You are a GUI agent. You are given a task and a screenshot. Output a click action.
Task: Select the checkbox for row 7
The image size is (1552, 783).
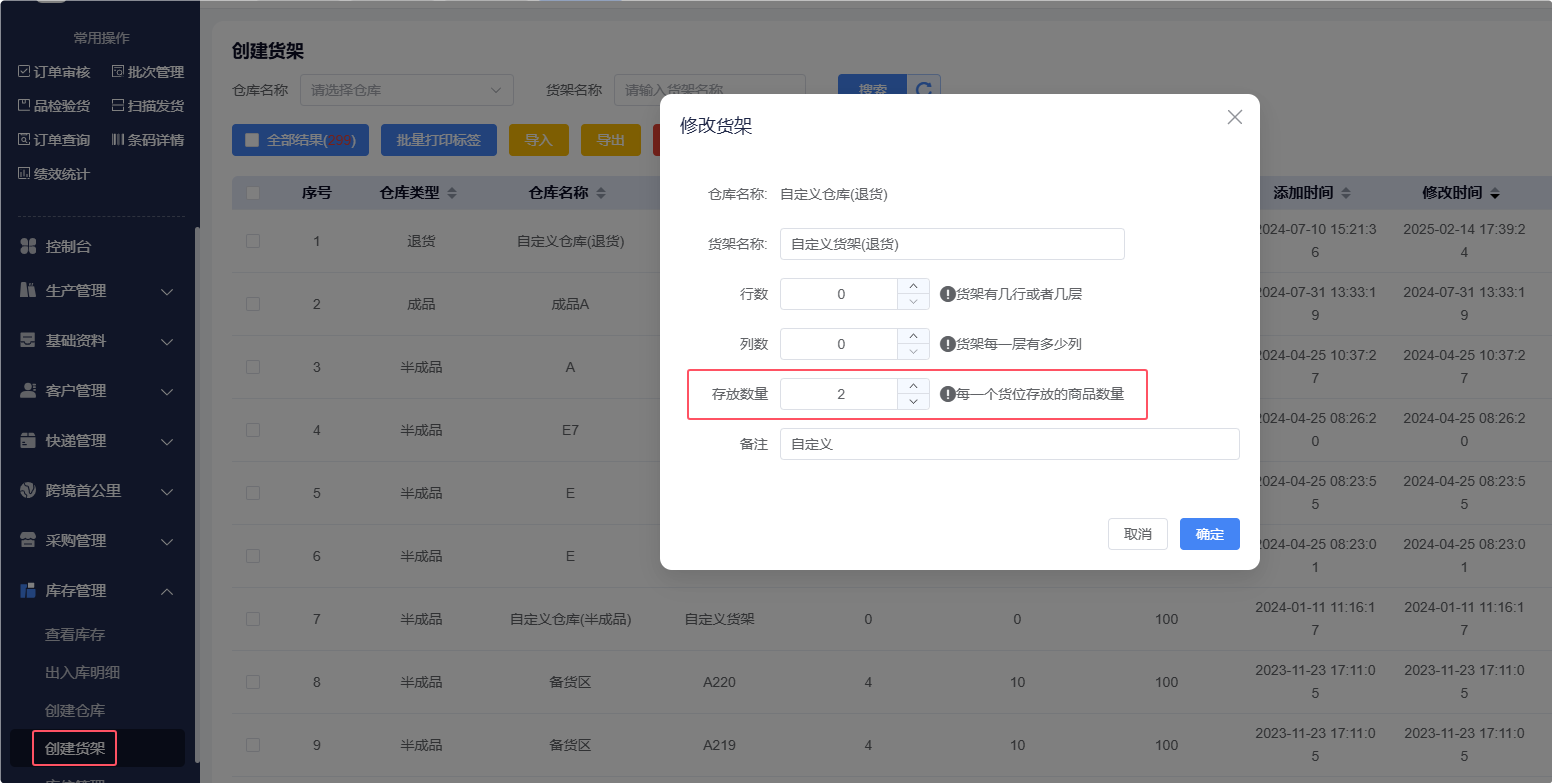(253, 619)
